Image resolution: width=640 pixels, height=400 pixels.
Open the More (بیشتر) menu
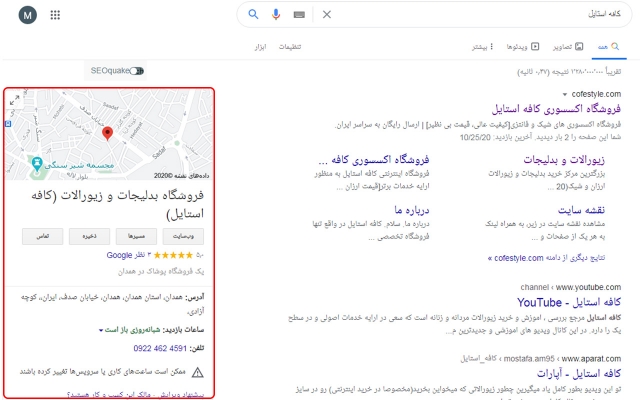(483, 47)
